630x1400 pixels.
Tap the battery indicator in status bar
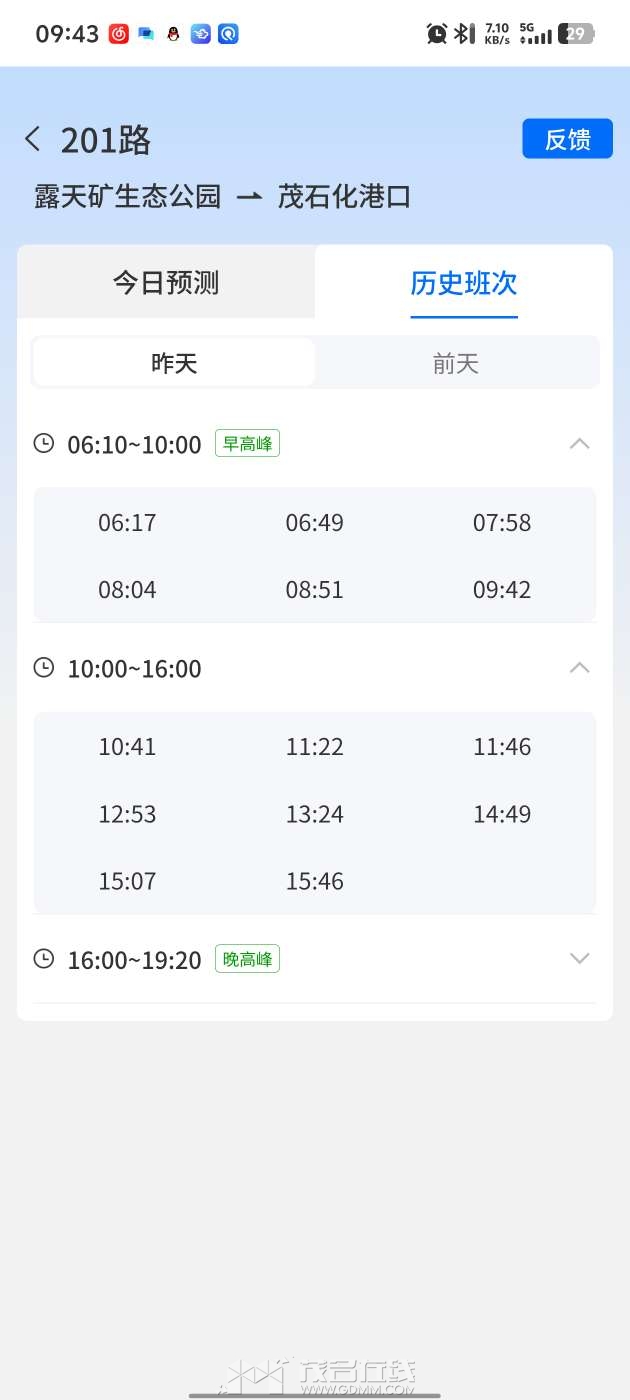pos(576,34)
